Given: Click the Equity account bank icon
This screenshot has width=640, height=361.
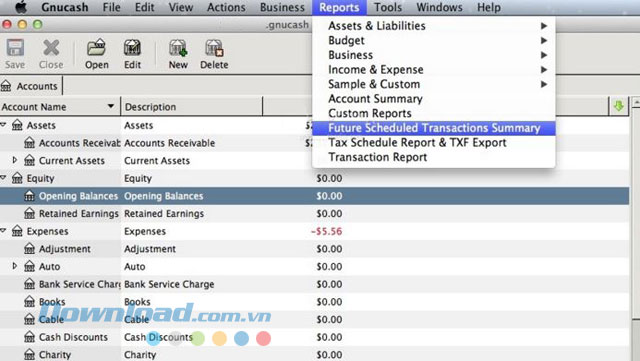Looking at the screenshot, I should click(17, 178).
